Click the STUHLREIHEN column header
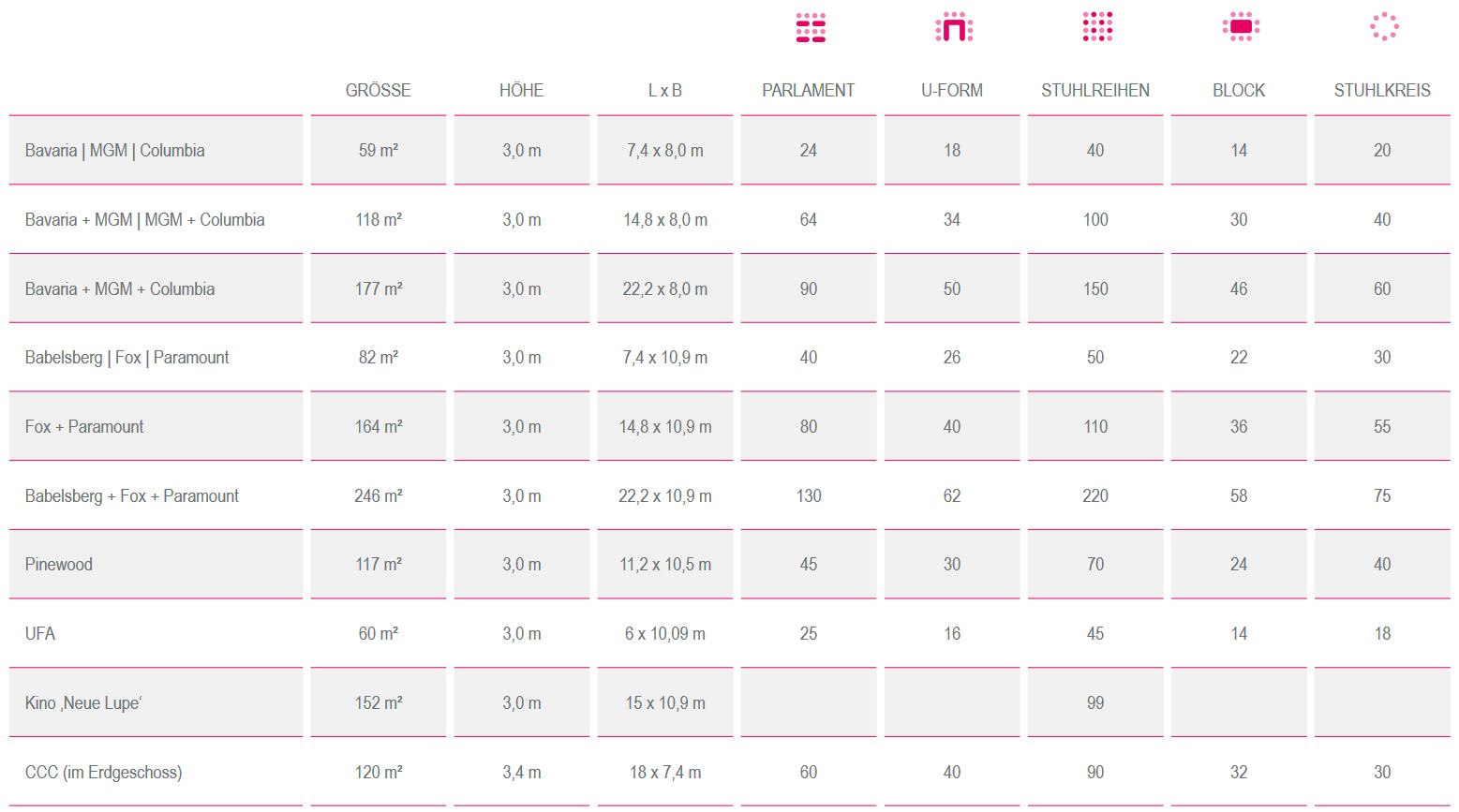 1095,91
